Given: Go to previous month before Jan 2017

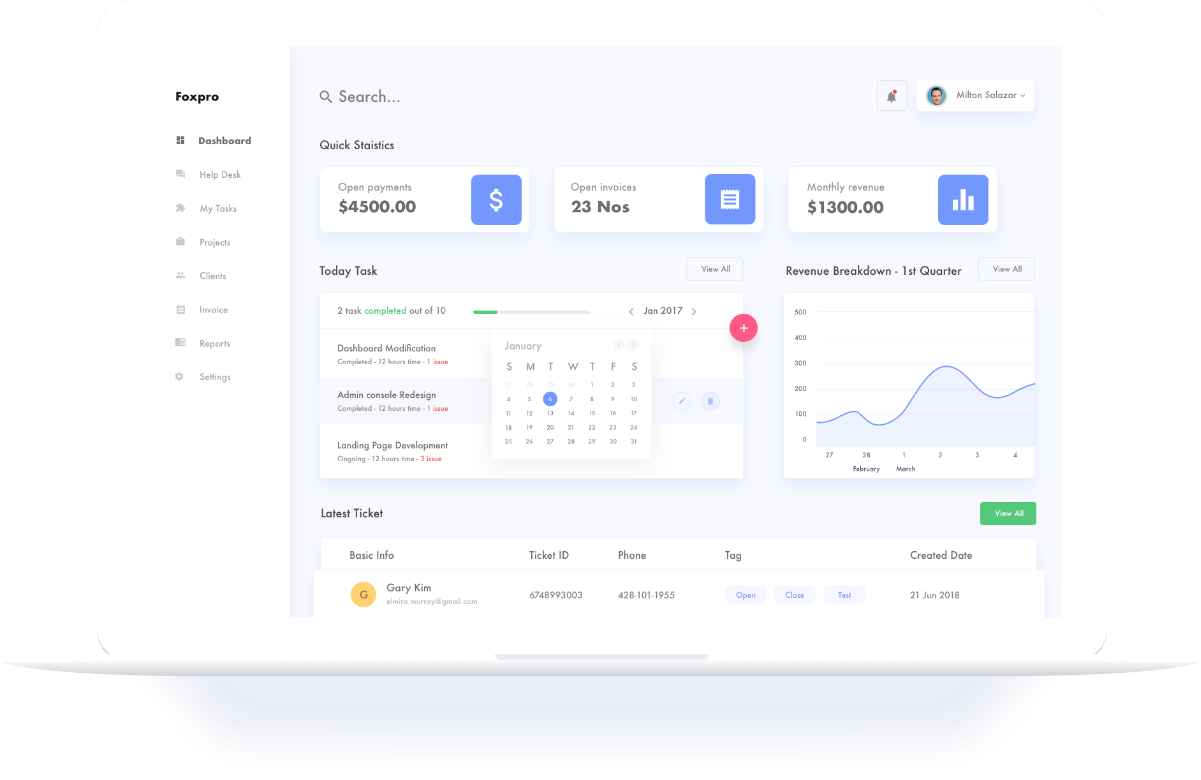Looking at the screenshot, I should point(631,312).
